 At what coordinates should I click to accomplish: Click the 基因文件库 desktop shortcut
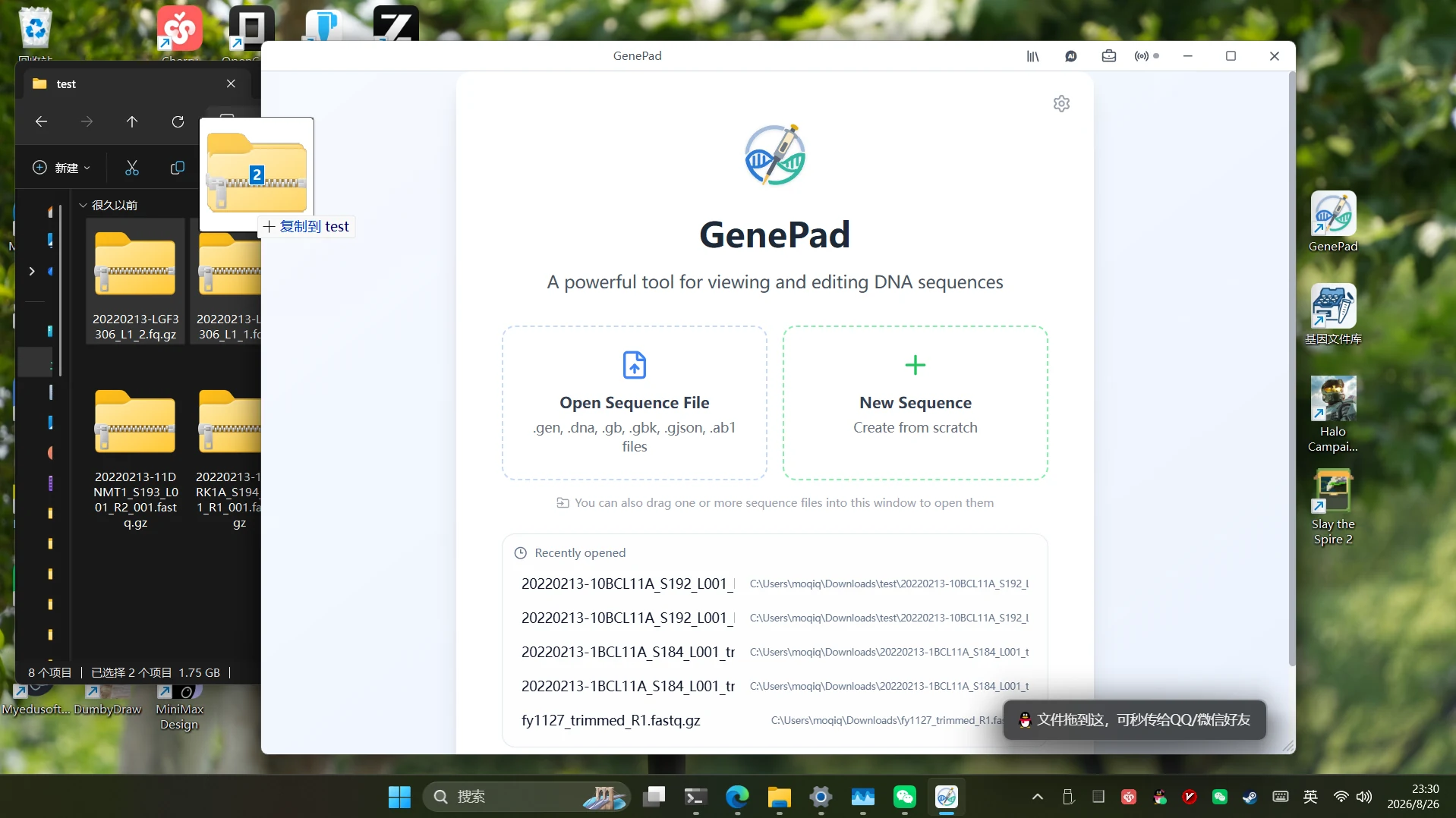[1333, 314]
